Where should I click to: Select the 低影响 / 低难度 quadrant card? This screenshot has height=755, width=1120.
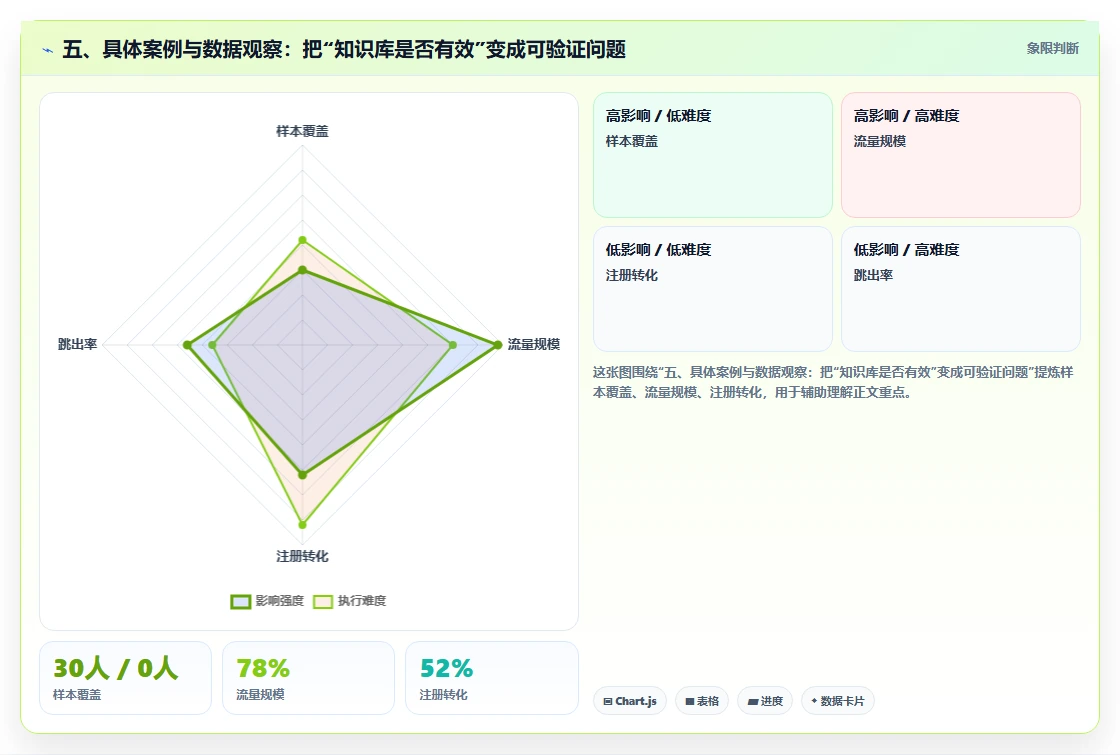[713, 289]
